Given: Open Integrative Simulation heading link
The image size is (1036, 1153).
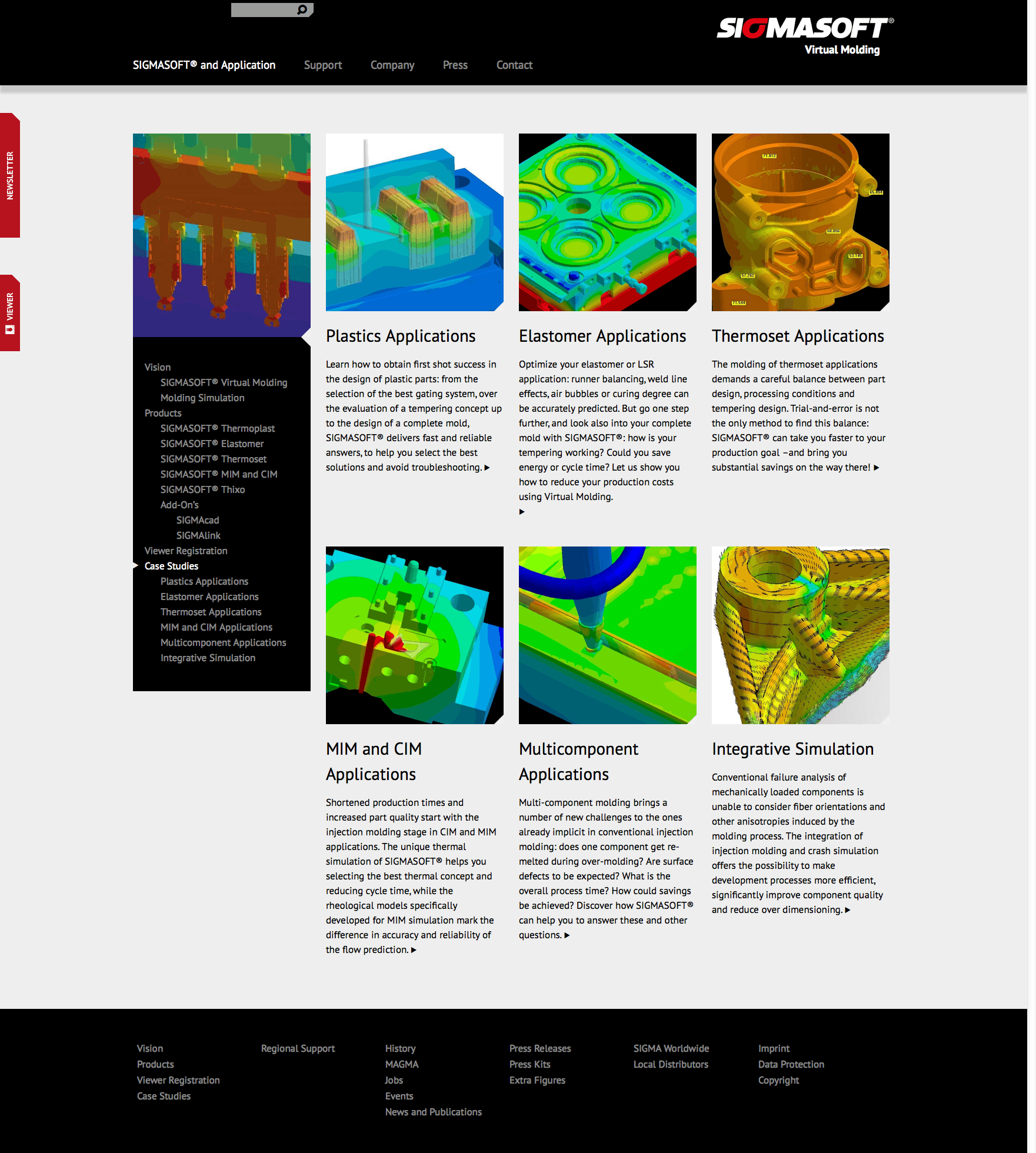Looking at the screenshot, I should [792, 749].
